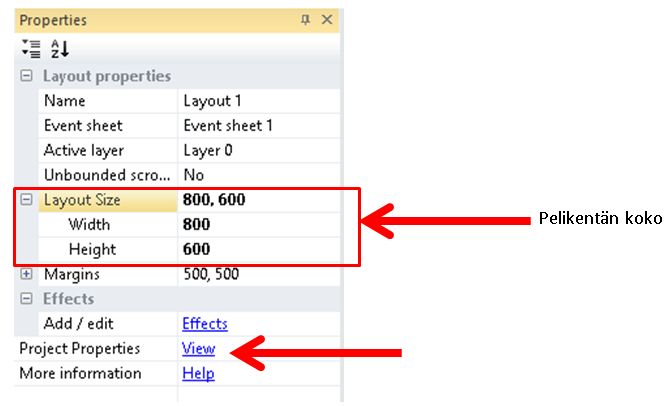Collapse the Layout properties section
This screenshot has height=406, width=669.
click(x=26, y=76)
